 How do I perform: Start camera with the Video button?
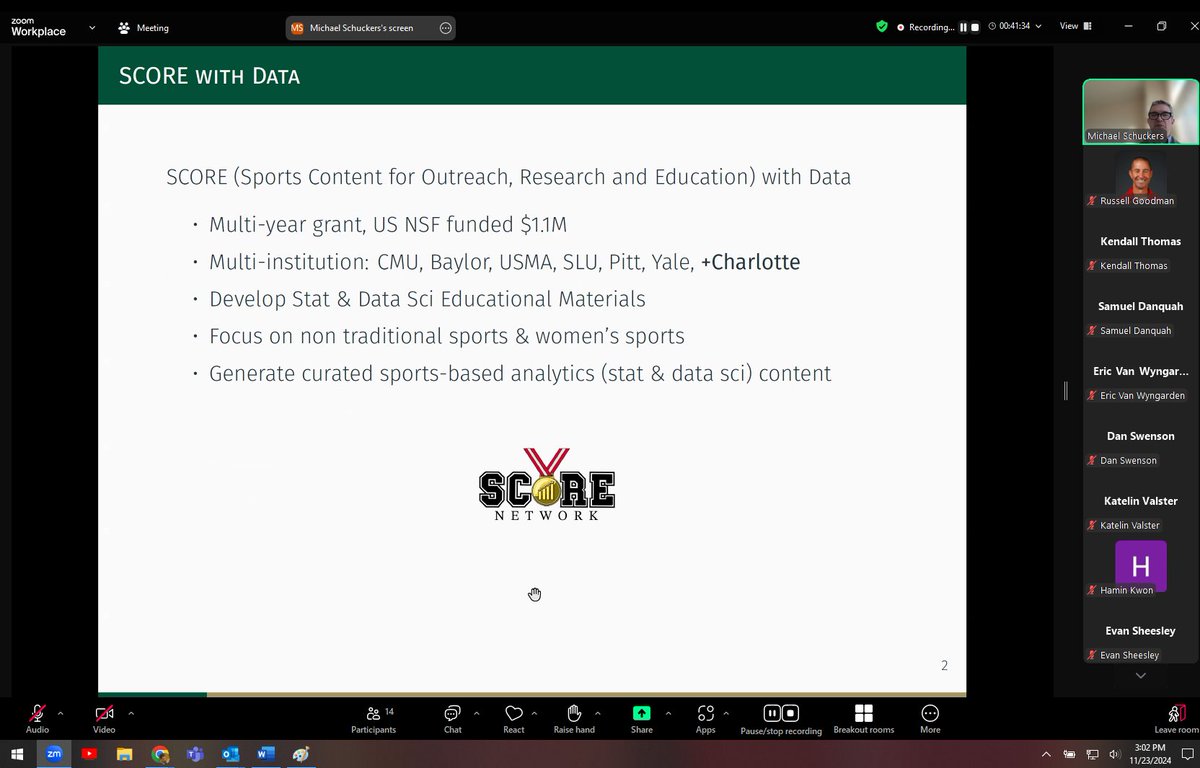point(104,718)
